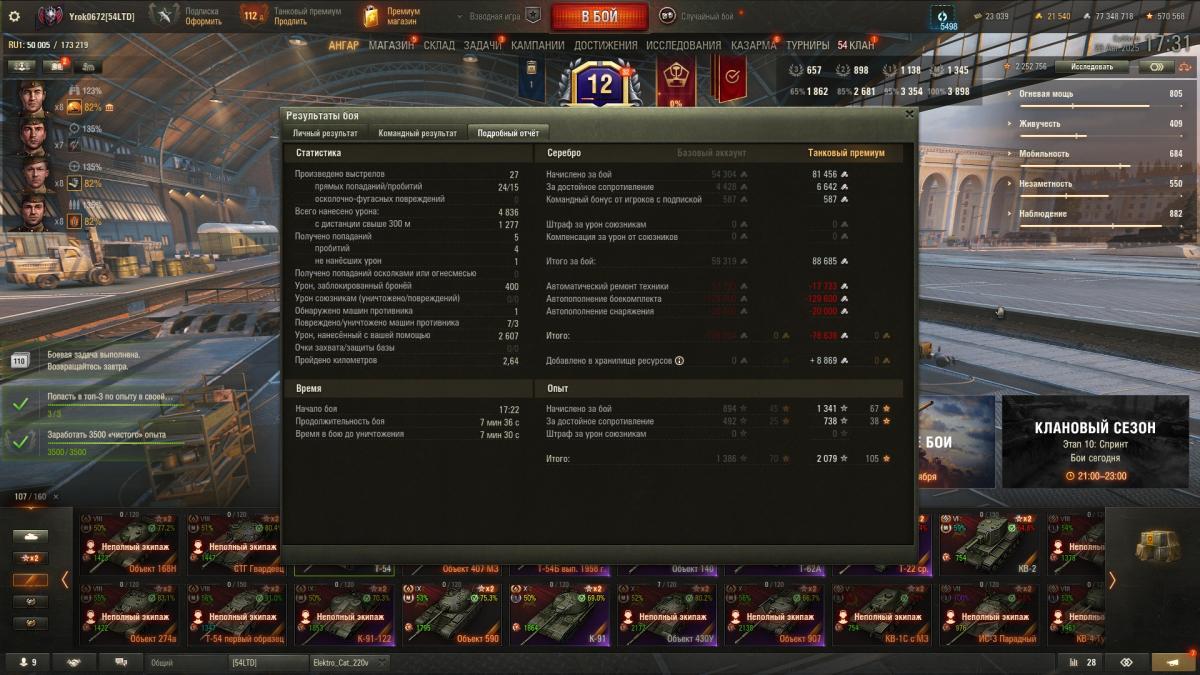Image resolution: width=1200 pixels, height=675 pixels.
Task: Open free experience balance 570 568
Action: click(x=1165, y=16)
